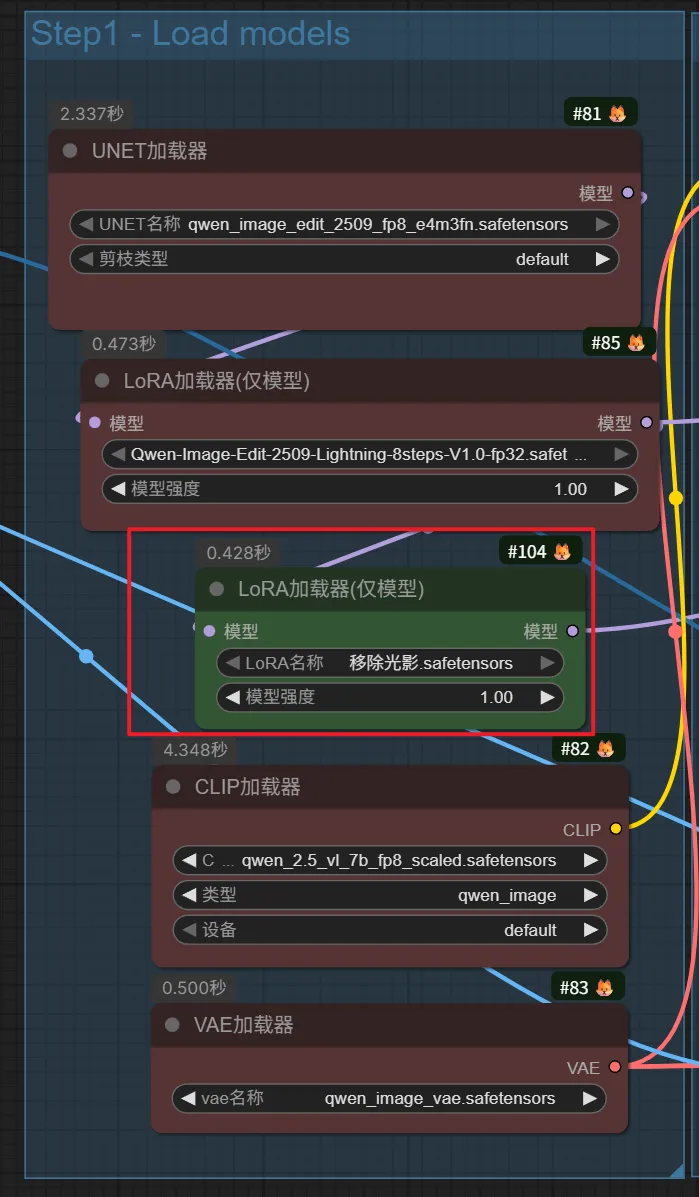Click left arrow of qwen_2.5_vl_7b_fp8_scaled field
This screenshot has height=1197, width=699.
click(x=188, y=860)
